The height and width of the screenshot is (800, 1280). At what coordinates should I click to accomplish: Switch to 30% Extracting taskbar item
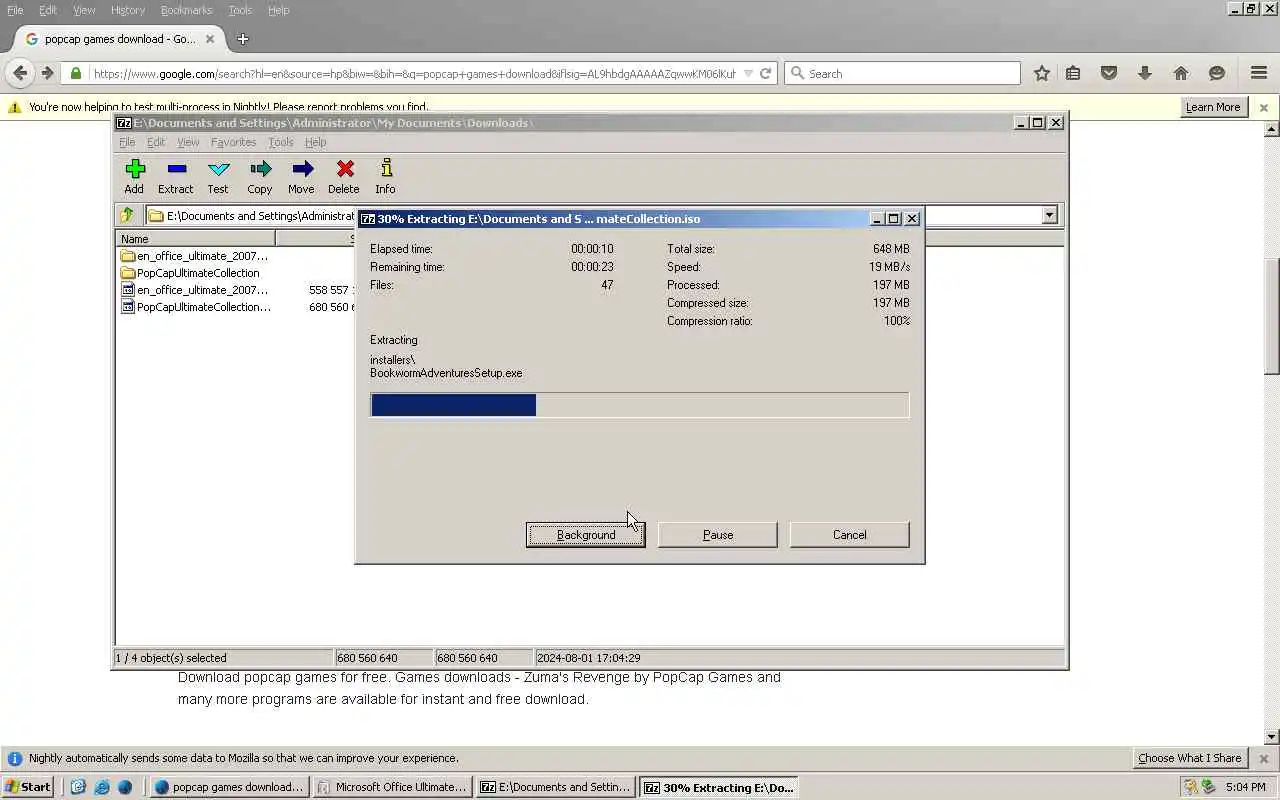click(x=719, y=787)
